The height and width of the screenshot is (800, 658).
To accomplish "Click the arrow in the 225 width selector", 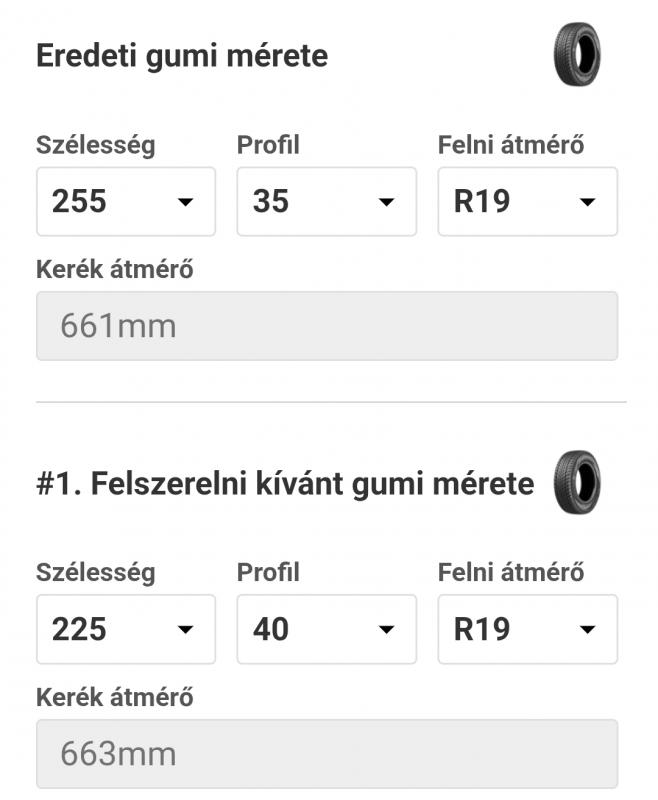I will (185, 630).
